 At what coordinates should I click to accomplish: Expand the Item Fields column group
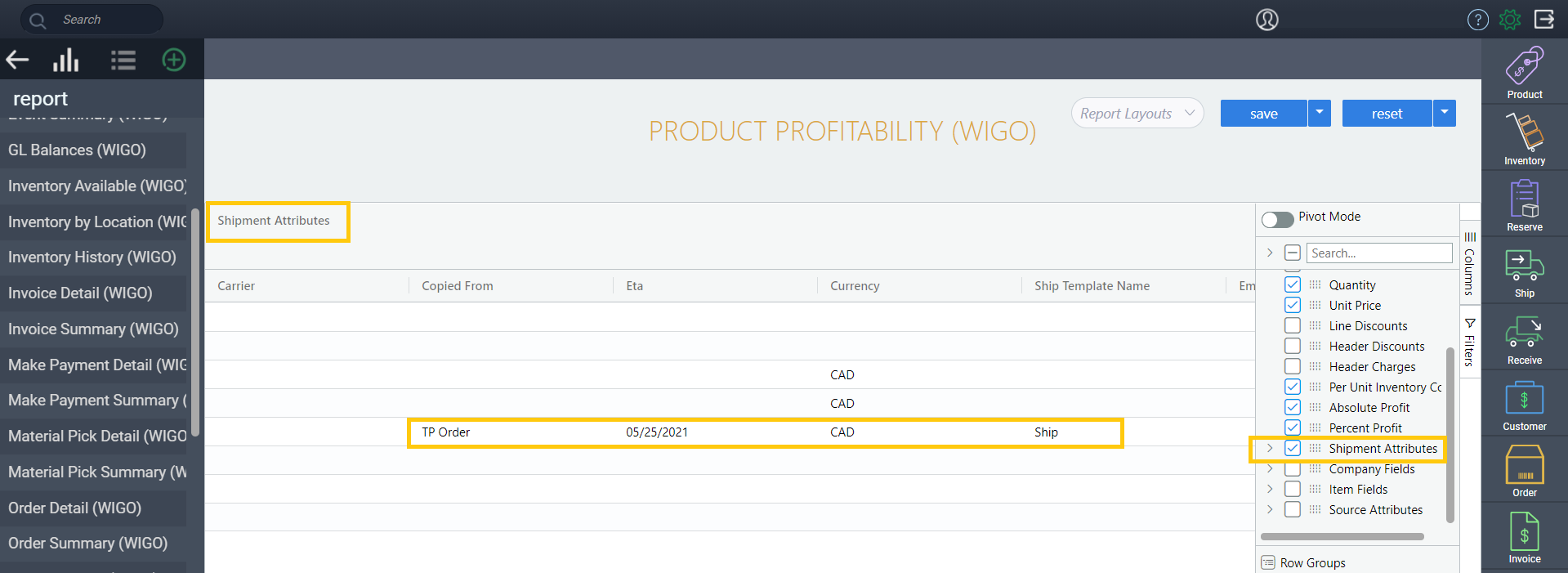1270,489
